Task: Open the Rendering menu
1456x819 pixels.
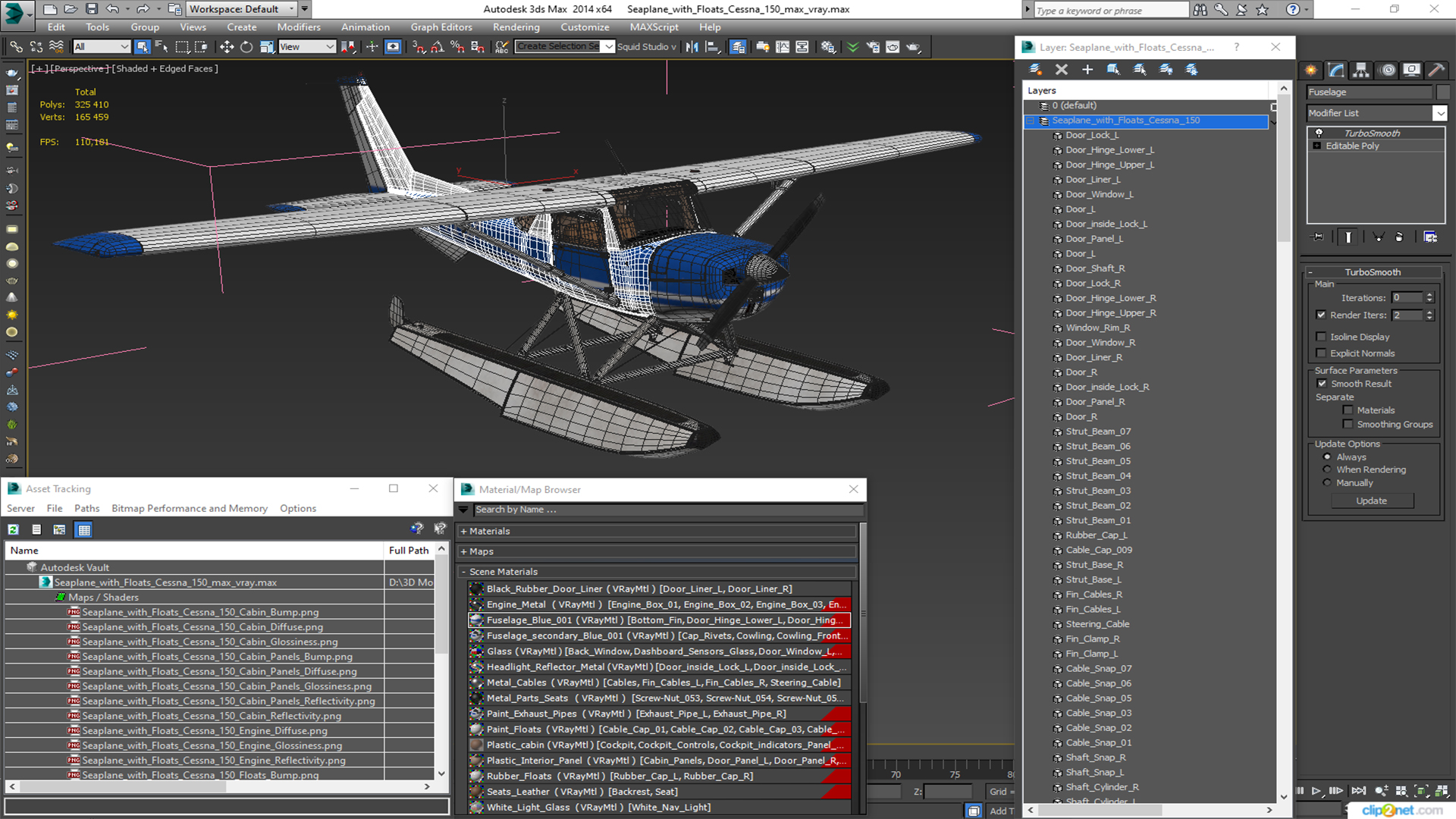Action: [516, 27]
